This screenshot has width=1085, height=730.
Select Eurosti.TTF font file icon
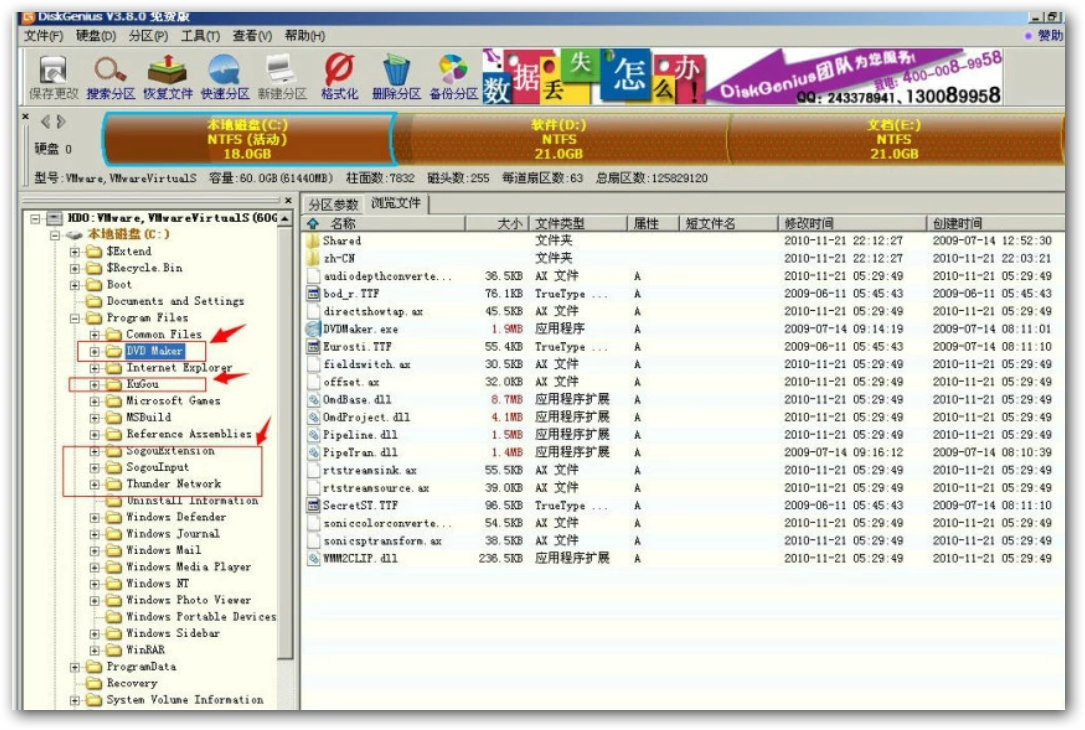click(x=313, y=346)
